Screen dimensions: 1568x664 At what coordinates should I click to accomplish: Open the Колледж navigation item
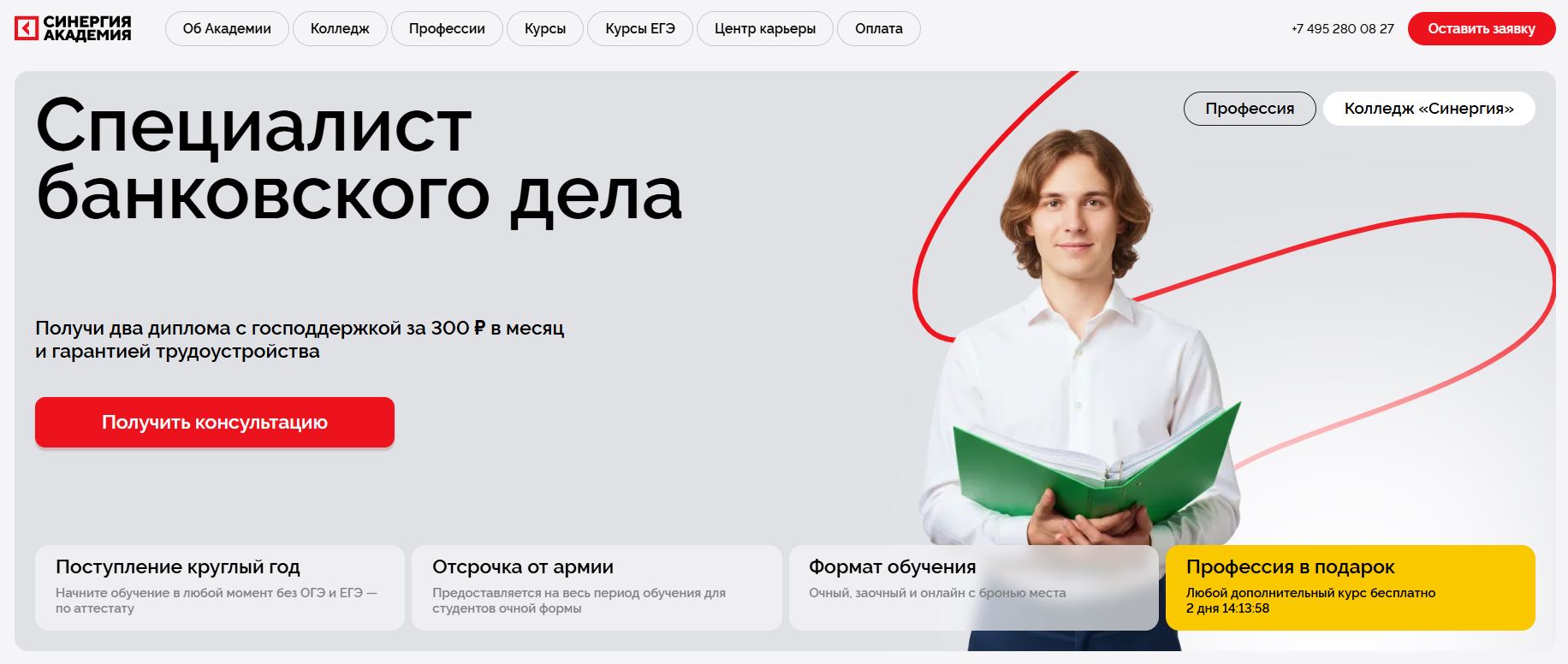(x=340, y=28)
